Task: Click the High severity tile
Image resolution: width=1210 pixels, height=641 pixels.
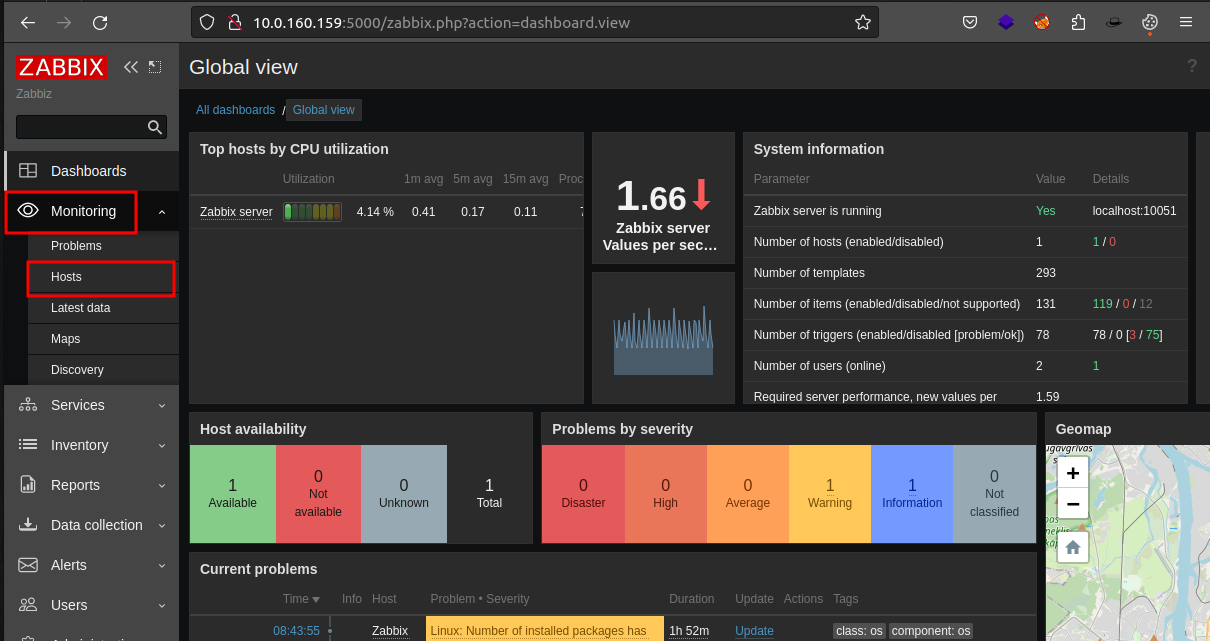Action: (665, 494)
